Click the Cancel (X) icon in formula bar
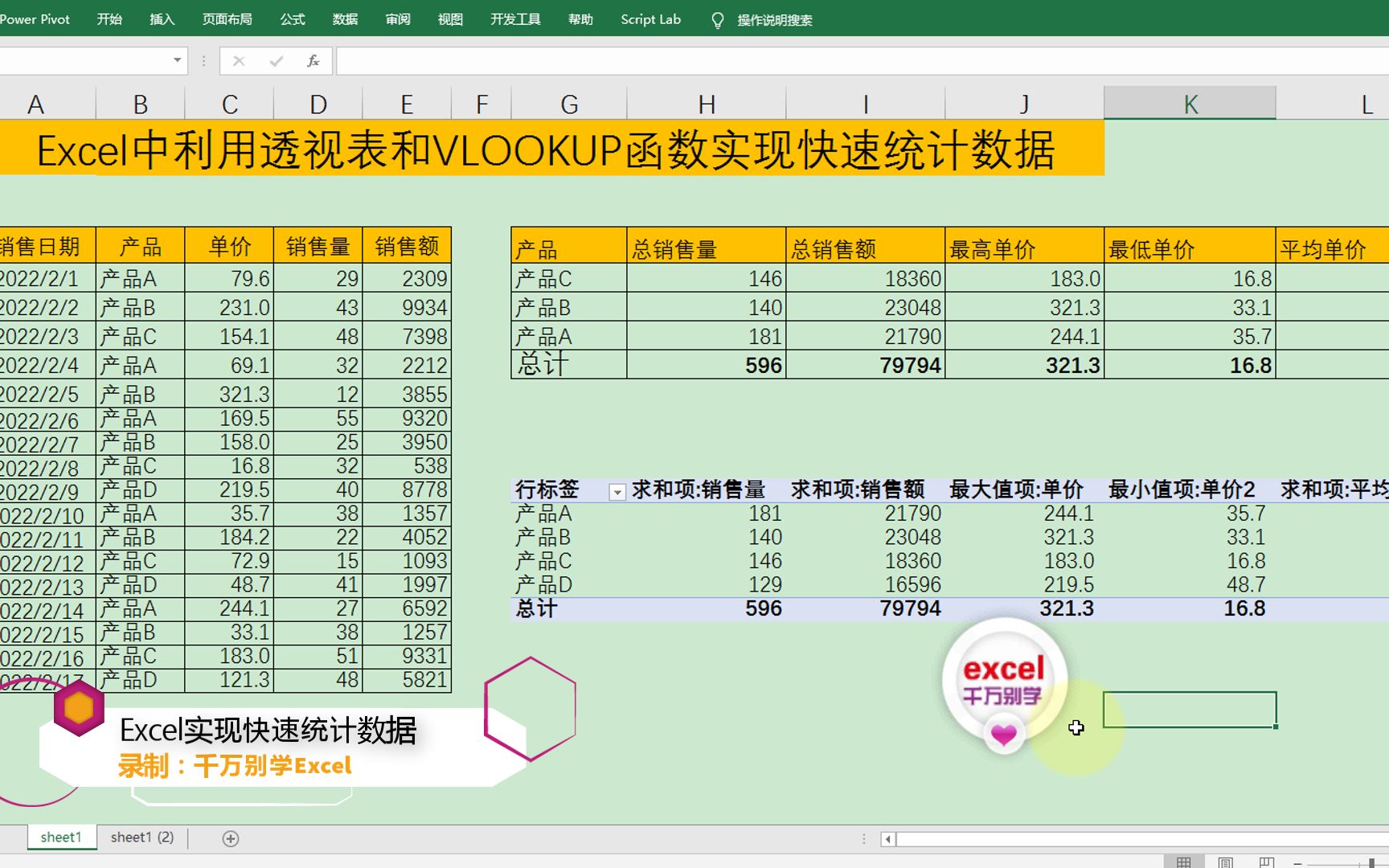 tap(238, 60)
